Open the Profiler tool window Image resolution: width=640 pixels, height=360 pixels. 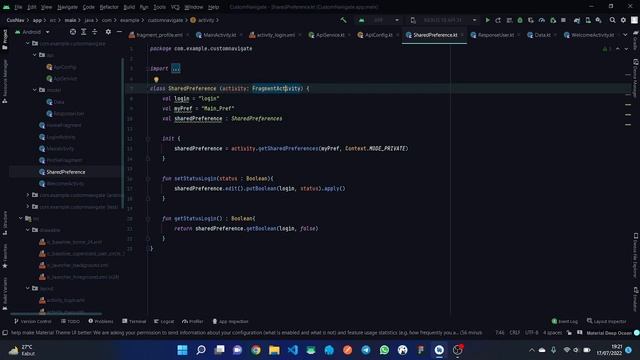(x=193, y=321)
